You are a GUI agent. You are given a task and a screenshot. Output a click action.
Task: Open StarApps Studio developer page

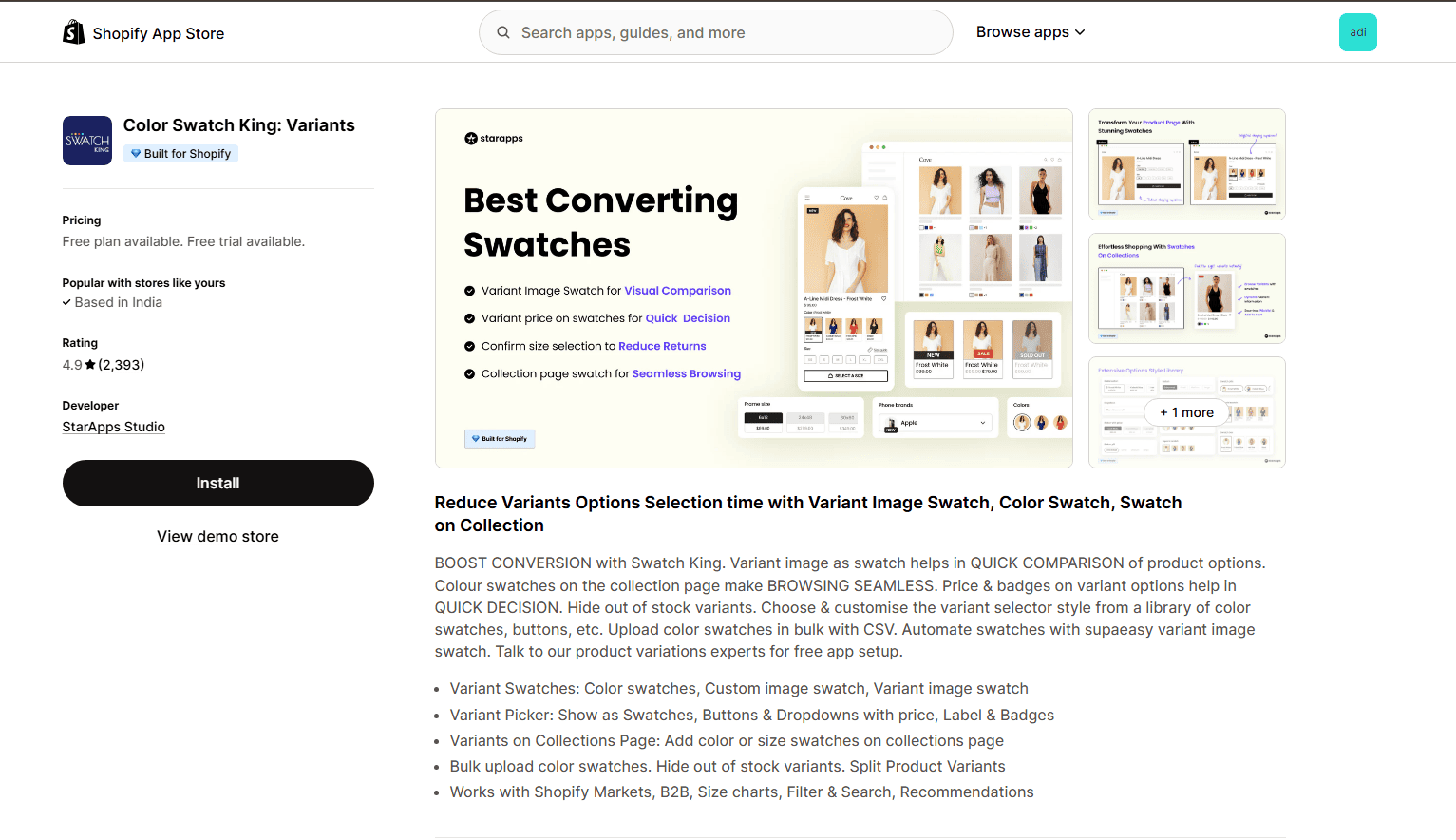[114, 427]
